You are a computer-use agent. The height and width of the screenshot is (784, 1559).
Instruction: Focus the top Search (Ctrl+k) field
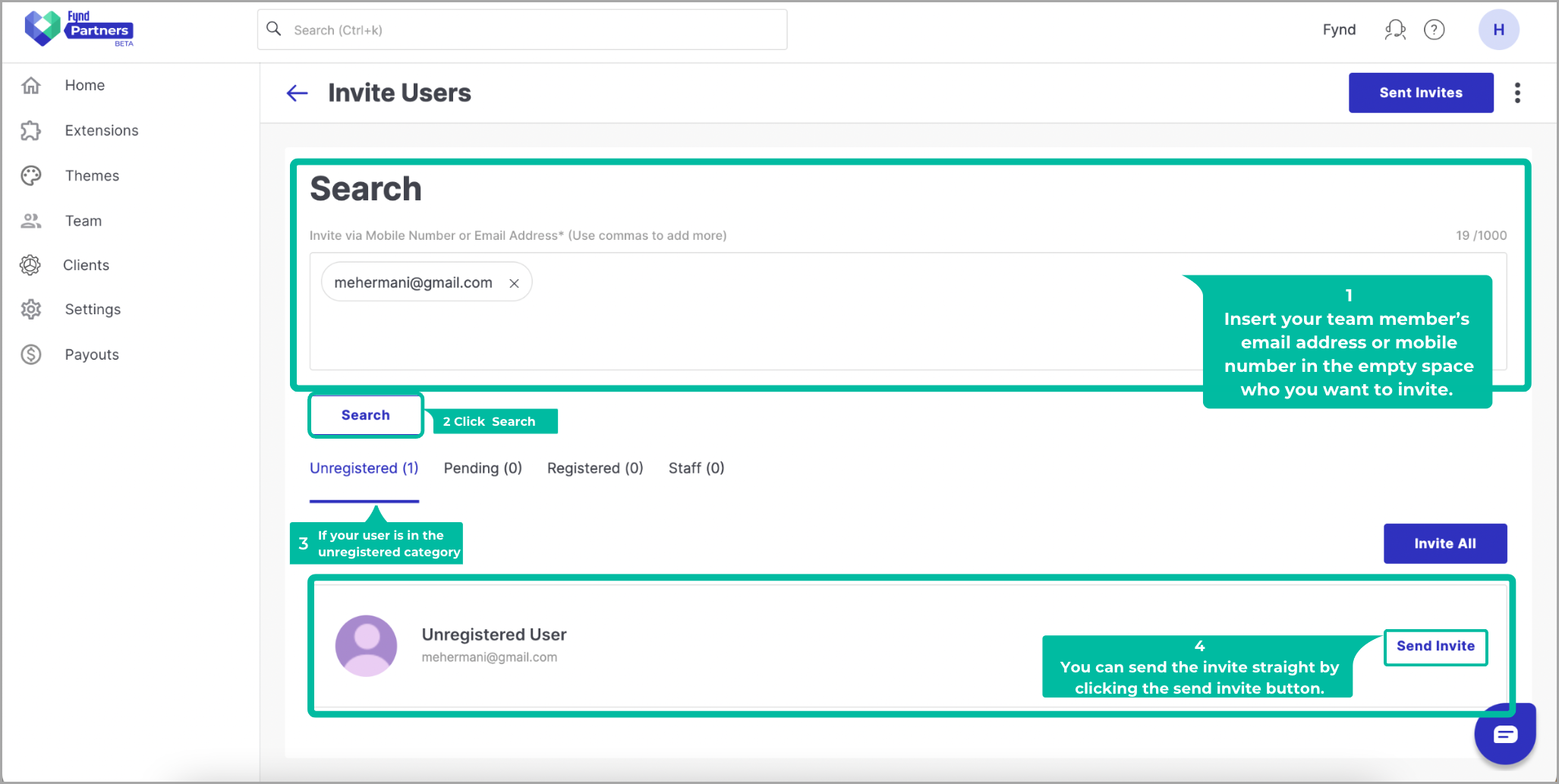pos(522,30)
